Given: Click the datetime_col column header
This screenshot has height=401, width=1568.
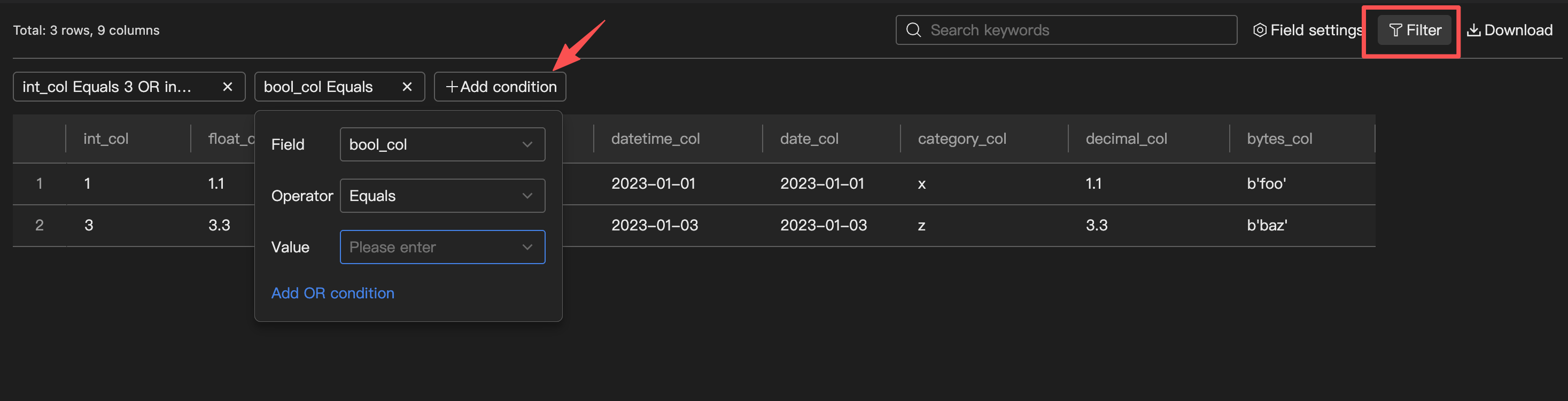Looking at the screenshot, I should click(655, 139).
